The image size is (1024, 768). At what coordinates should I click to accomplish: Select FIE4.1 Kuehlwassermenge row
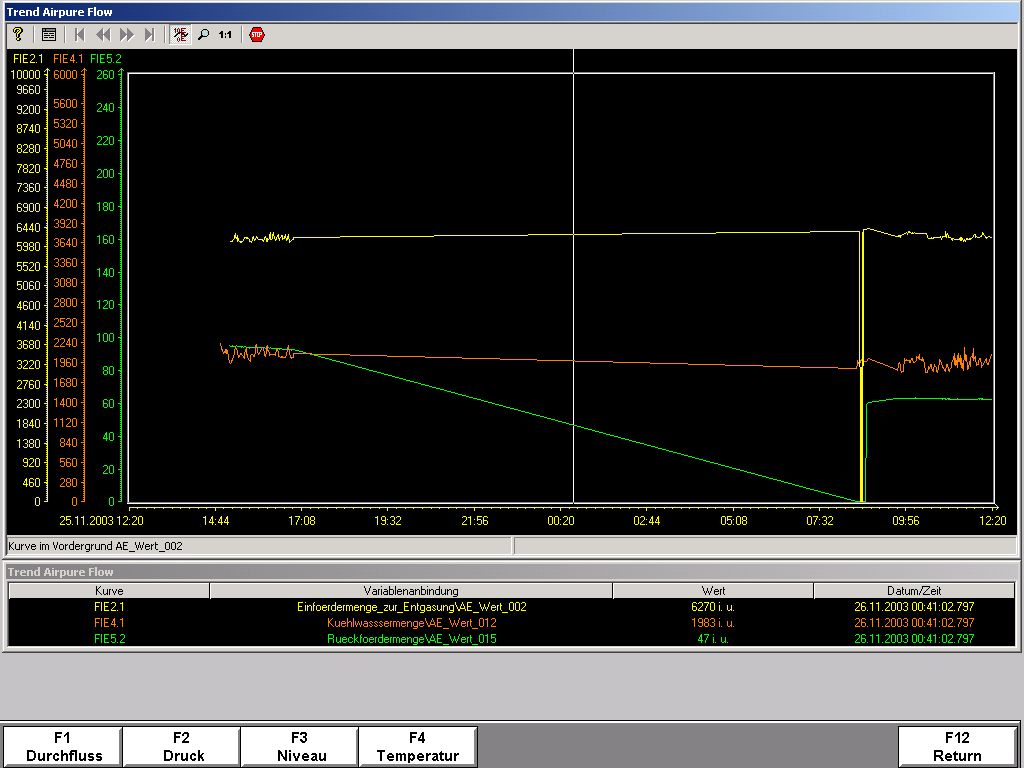[x=411, y=623]
